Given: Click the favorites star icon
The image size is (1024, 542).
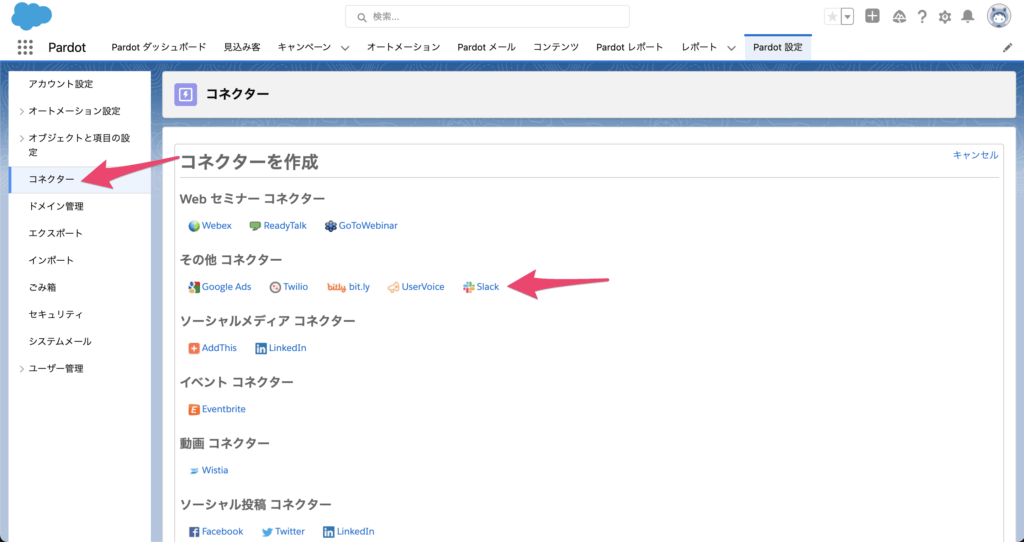Looking at the screenshot, I should pyautogui.click(x=832, y=17).
